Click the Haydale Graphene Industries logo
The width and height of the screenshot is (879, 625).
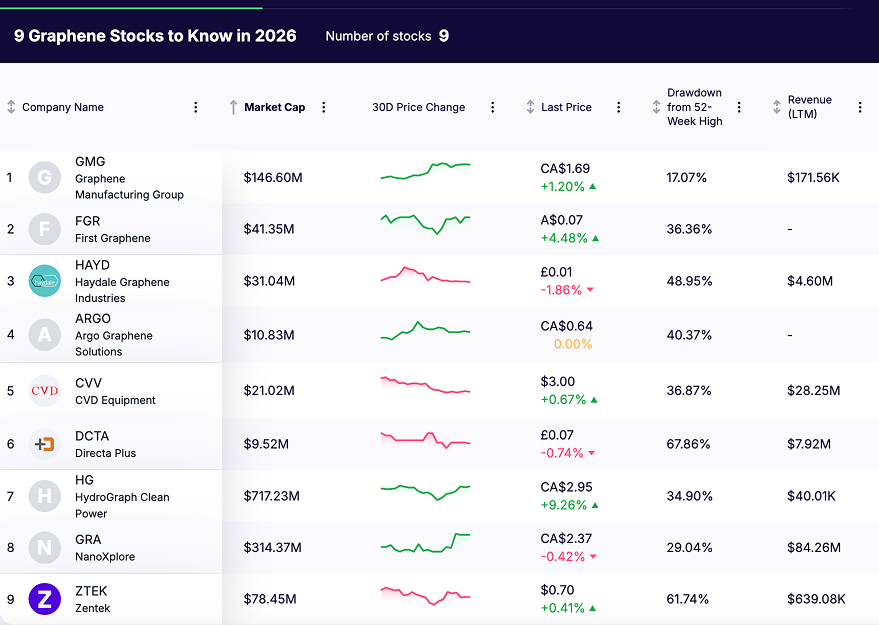(x=45, y=281)
